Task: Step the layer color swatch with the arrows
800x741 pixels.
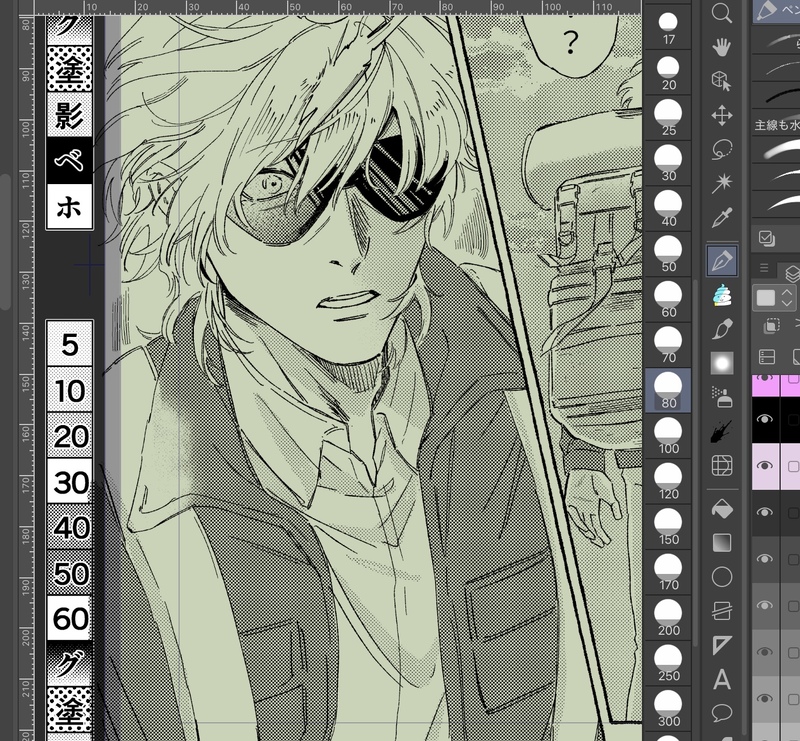Action: (x=787, y=298)
